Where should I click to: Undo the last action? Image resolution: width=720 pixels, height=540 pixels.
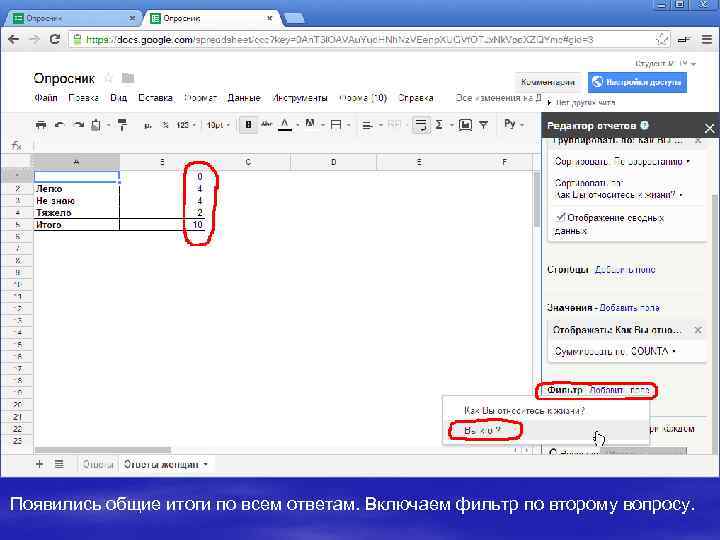[x=59, y=124]
